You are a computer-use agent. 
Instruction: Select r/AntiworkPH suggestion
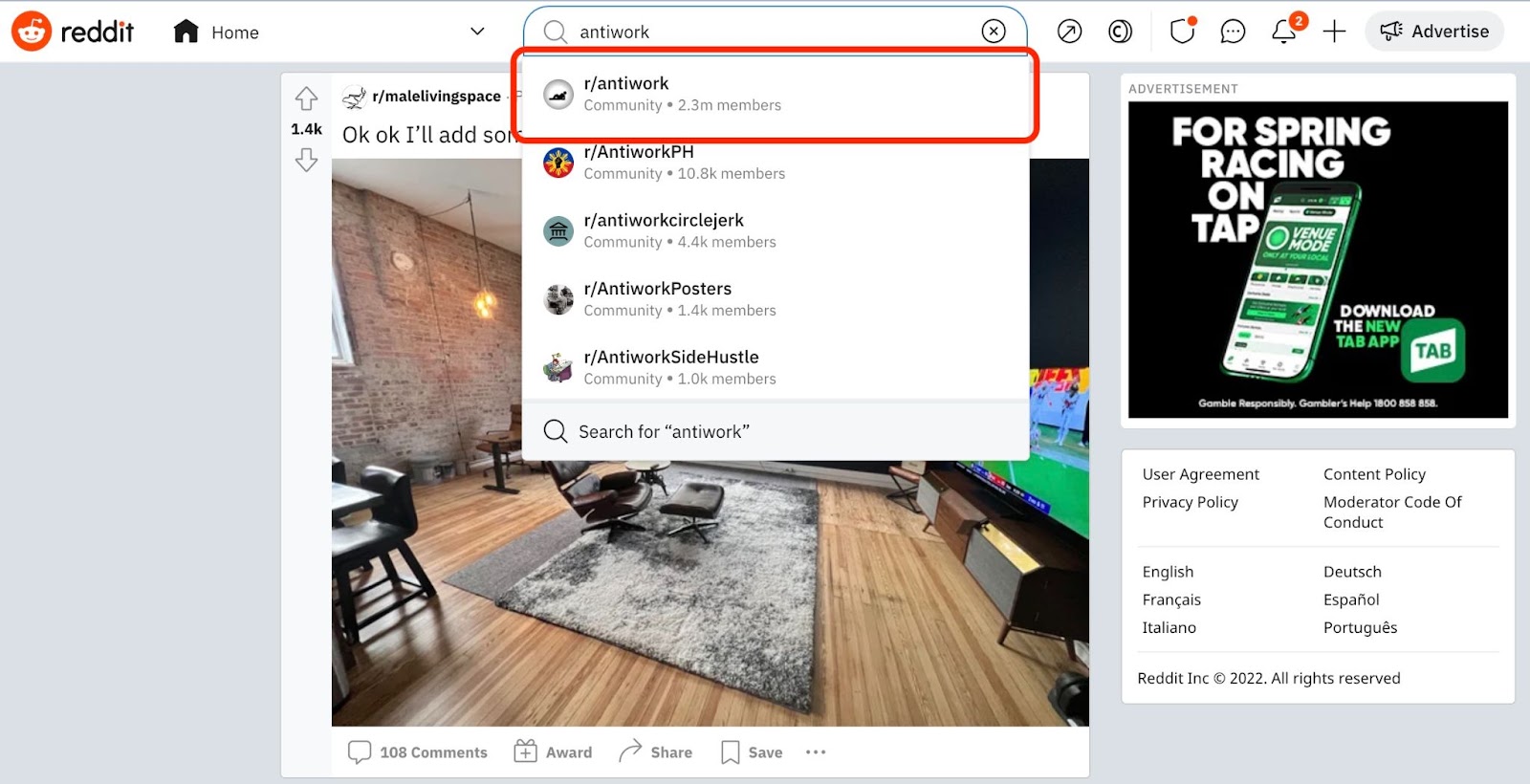point(776,163)
